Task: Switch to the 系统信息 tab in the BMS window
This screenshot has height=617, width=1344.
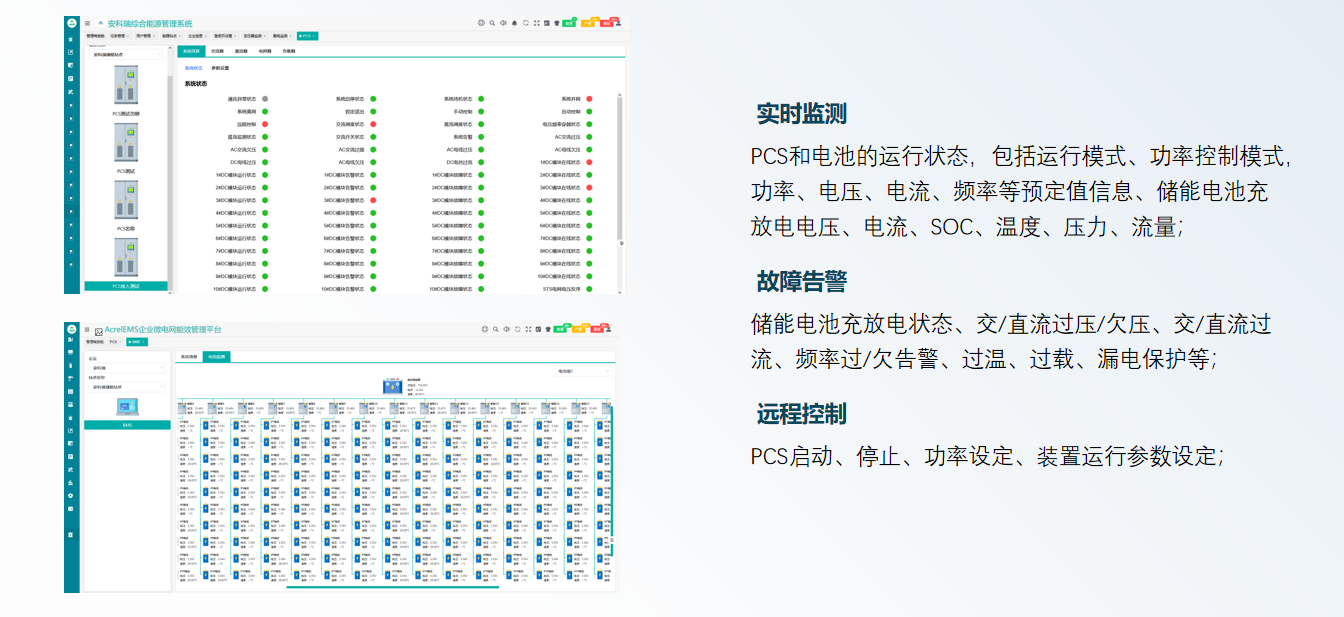Action: click(x=188, y=356)
